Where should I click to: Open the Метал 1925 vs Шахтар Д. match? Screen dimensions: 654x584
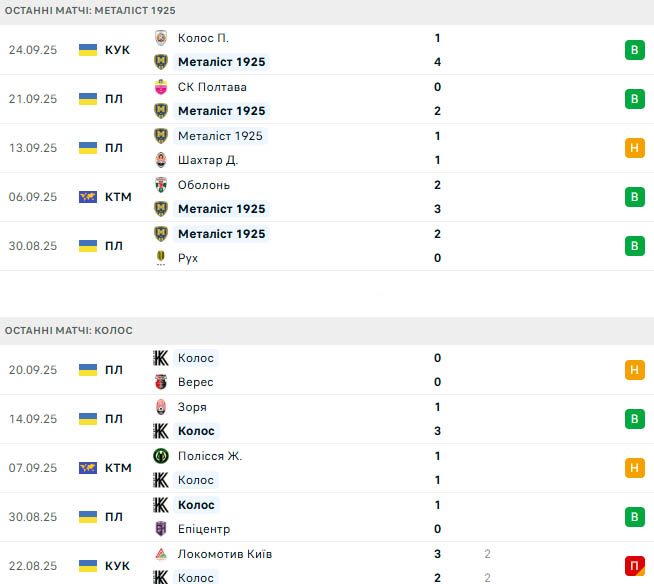coord(300,148)
